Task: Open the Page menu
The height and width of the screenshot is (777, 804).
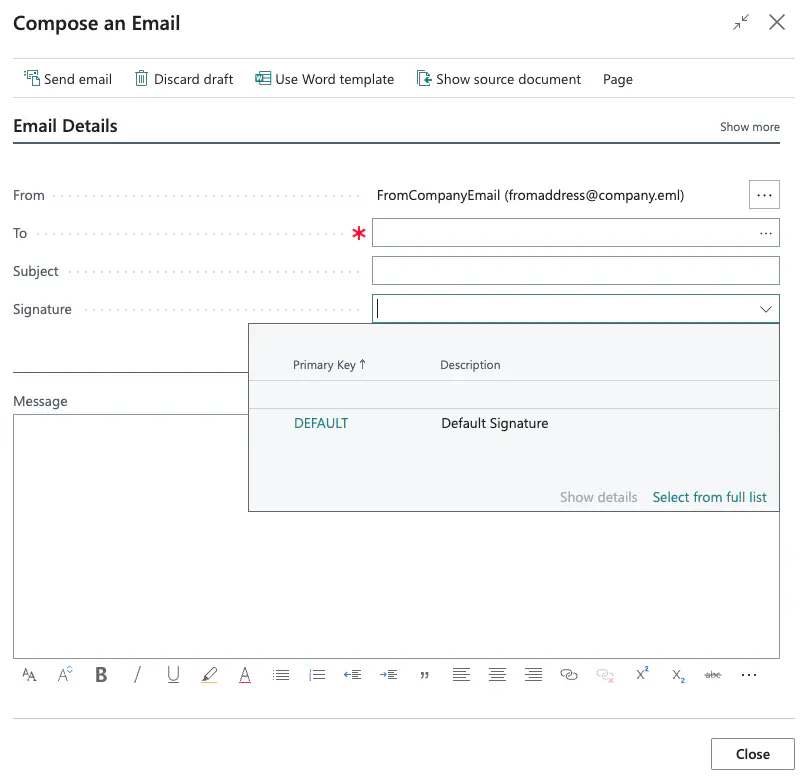Action: [617, 79]
